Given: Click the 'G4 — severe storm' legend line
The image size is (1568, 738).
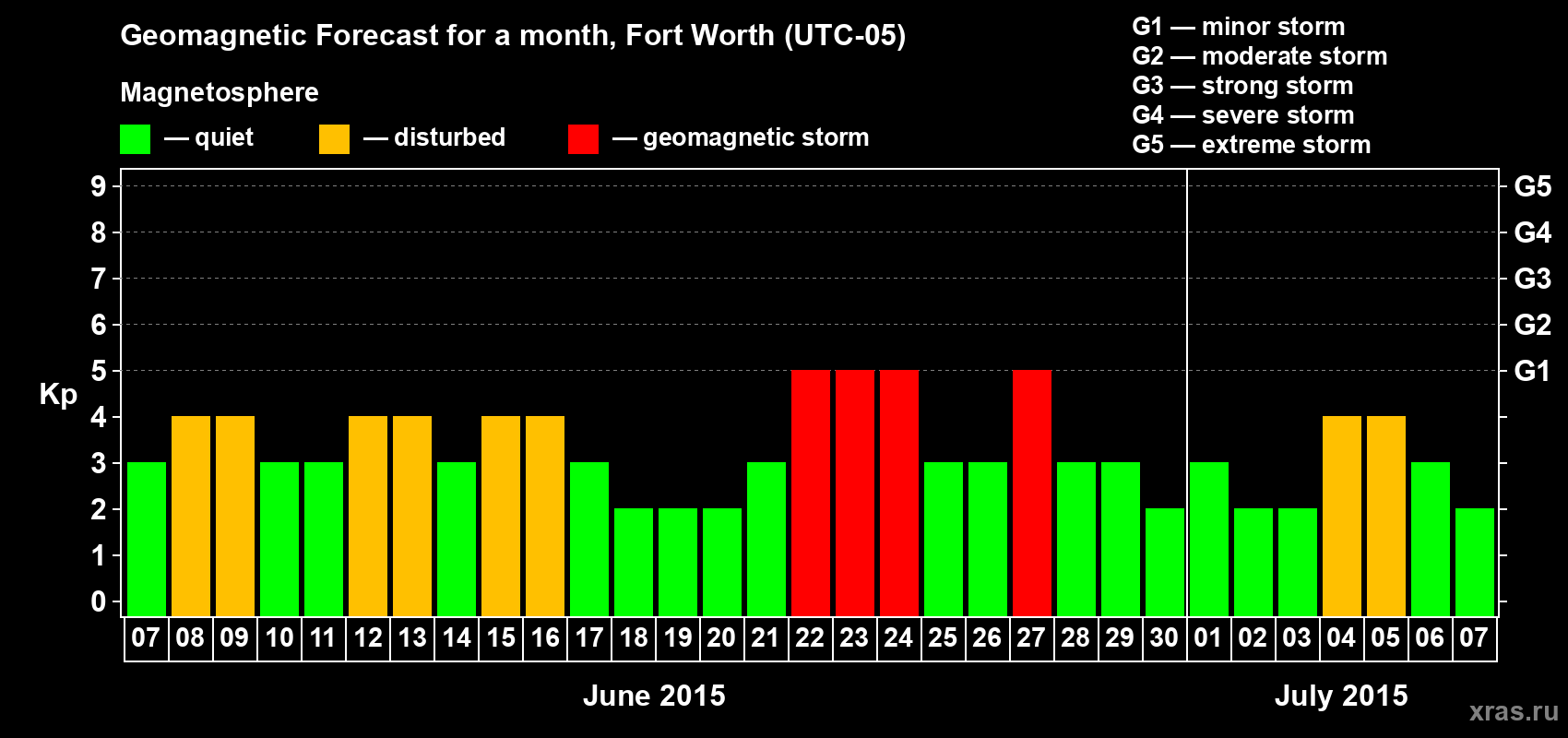Looking at the screenshot, I should point(1243,115).
